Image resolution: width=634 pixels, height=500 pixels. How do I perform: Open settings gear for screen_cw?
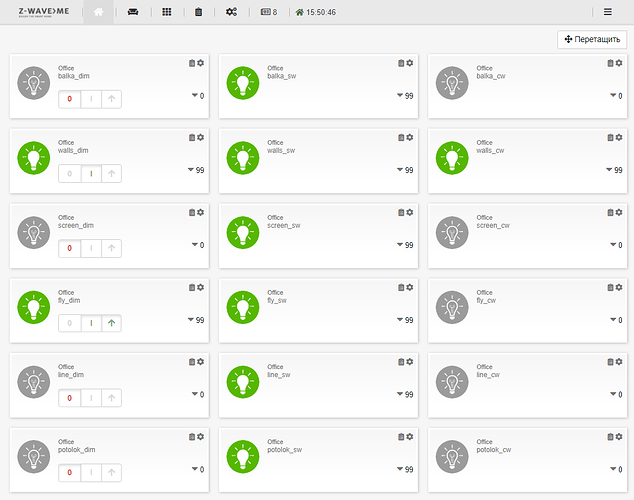[x=619, y=212]
